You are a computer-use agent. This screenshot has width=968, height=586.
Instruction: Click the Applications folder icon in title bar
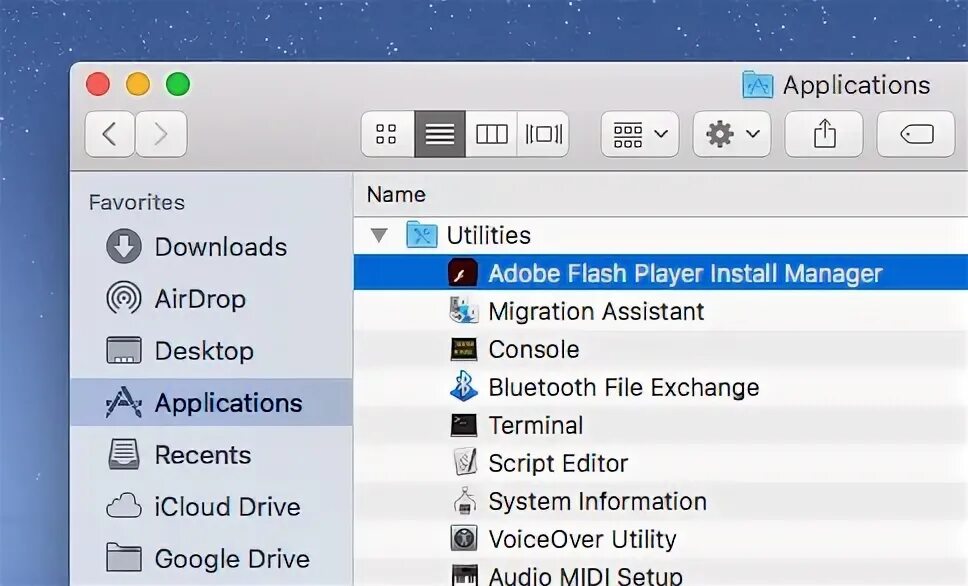[x=757, y=85]
